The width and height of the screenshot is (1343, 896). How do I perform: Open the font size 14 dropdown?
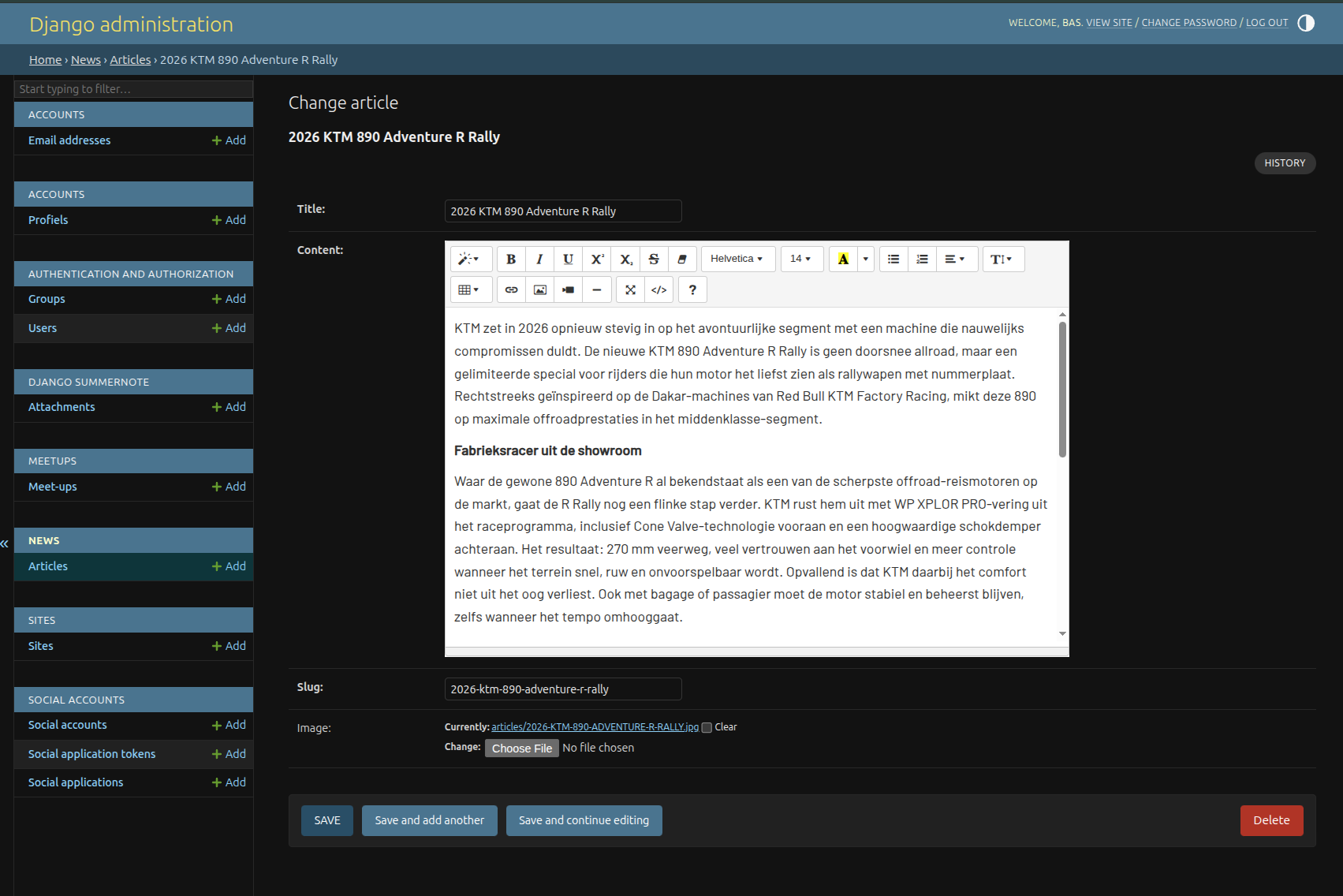[x=800, y=259]
